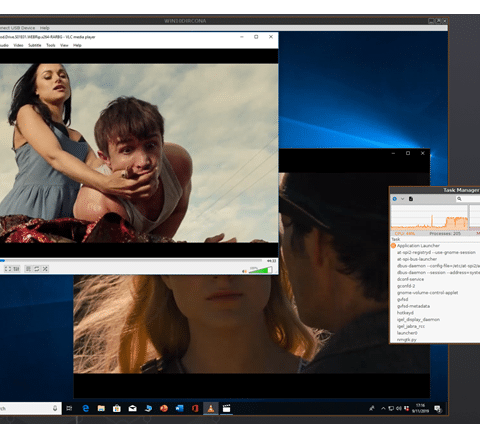Open File Explorer from the taskbar

pyautogui.click(x=101, y=408)
